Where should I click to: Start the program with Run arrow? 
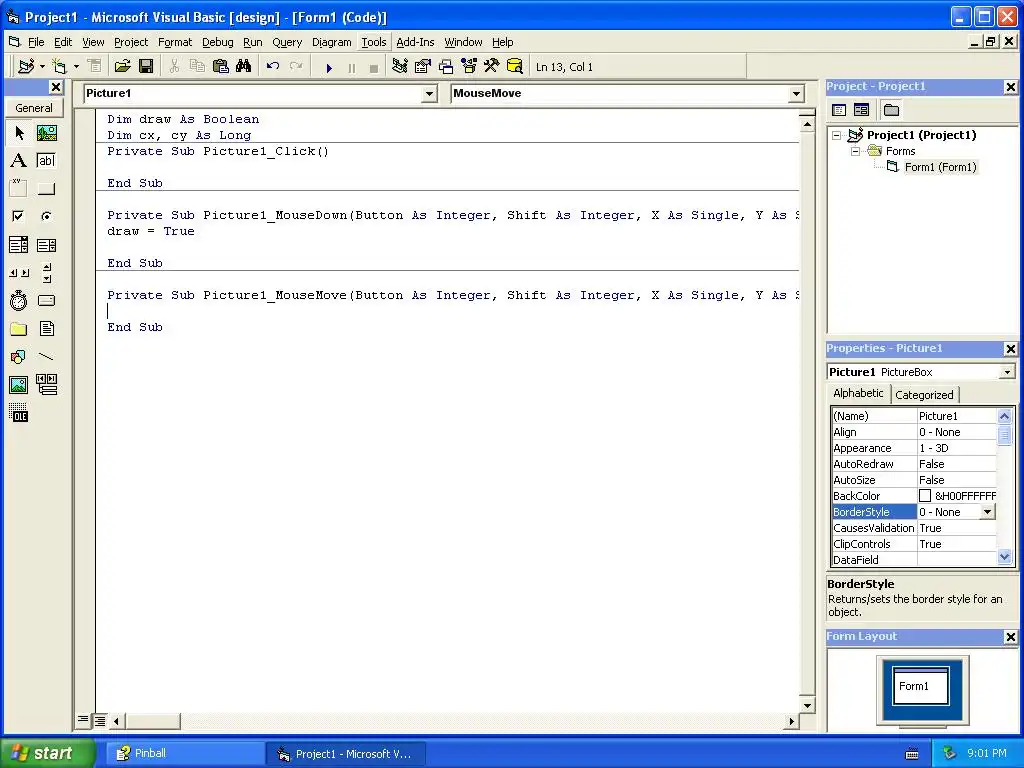[x=329, y=67]
